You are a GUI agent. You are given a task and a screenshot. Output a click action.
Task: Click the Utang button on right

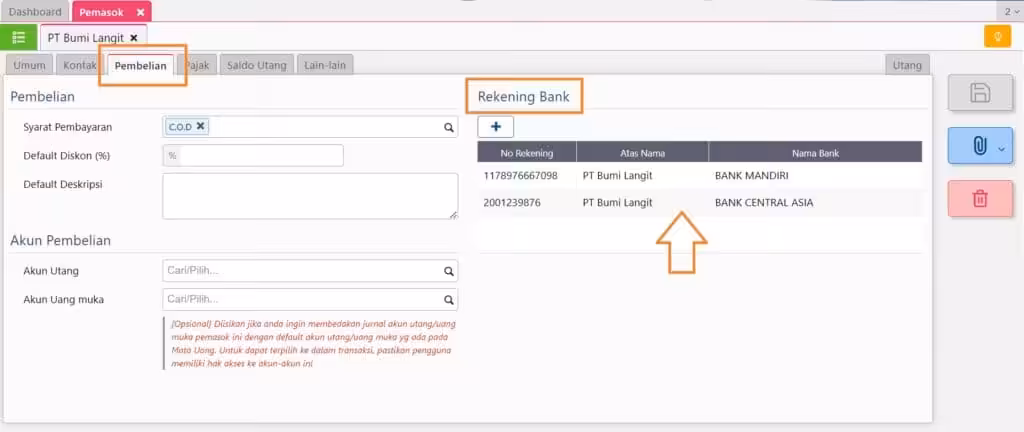pos(907,65)
